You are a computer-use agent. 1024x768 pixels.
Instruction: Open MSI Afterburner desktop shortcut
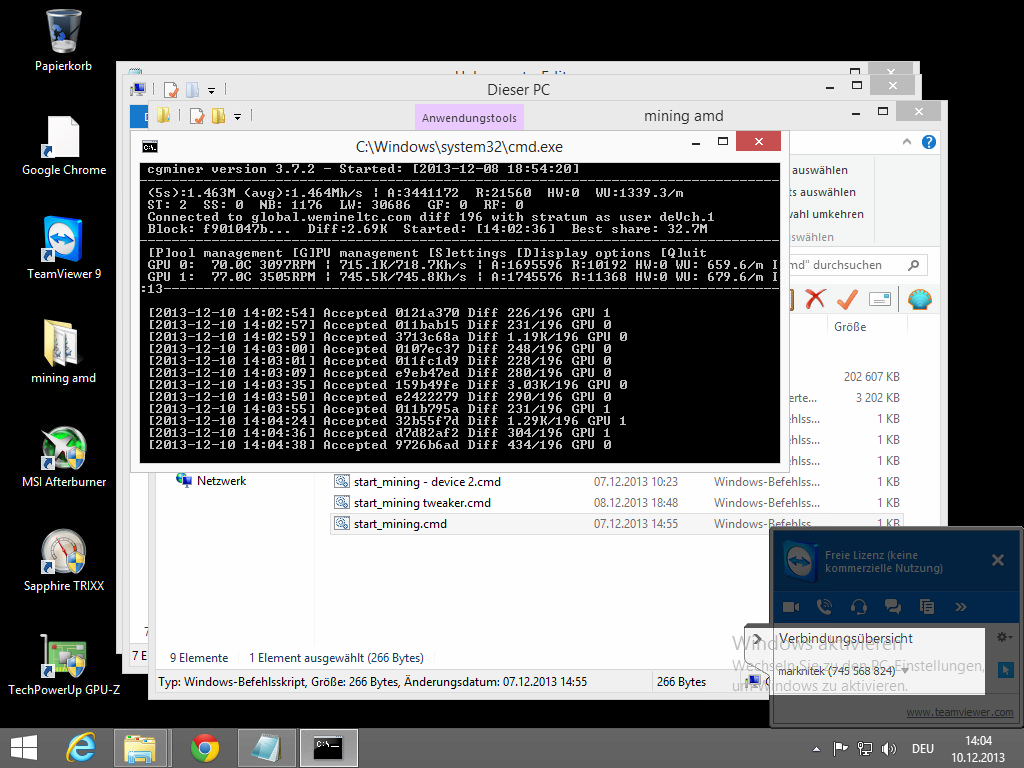[64, 456]
